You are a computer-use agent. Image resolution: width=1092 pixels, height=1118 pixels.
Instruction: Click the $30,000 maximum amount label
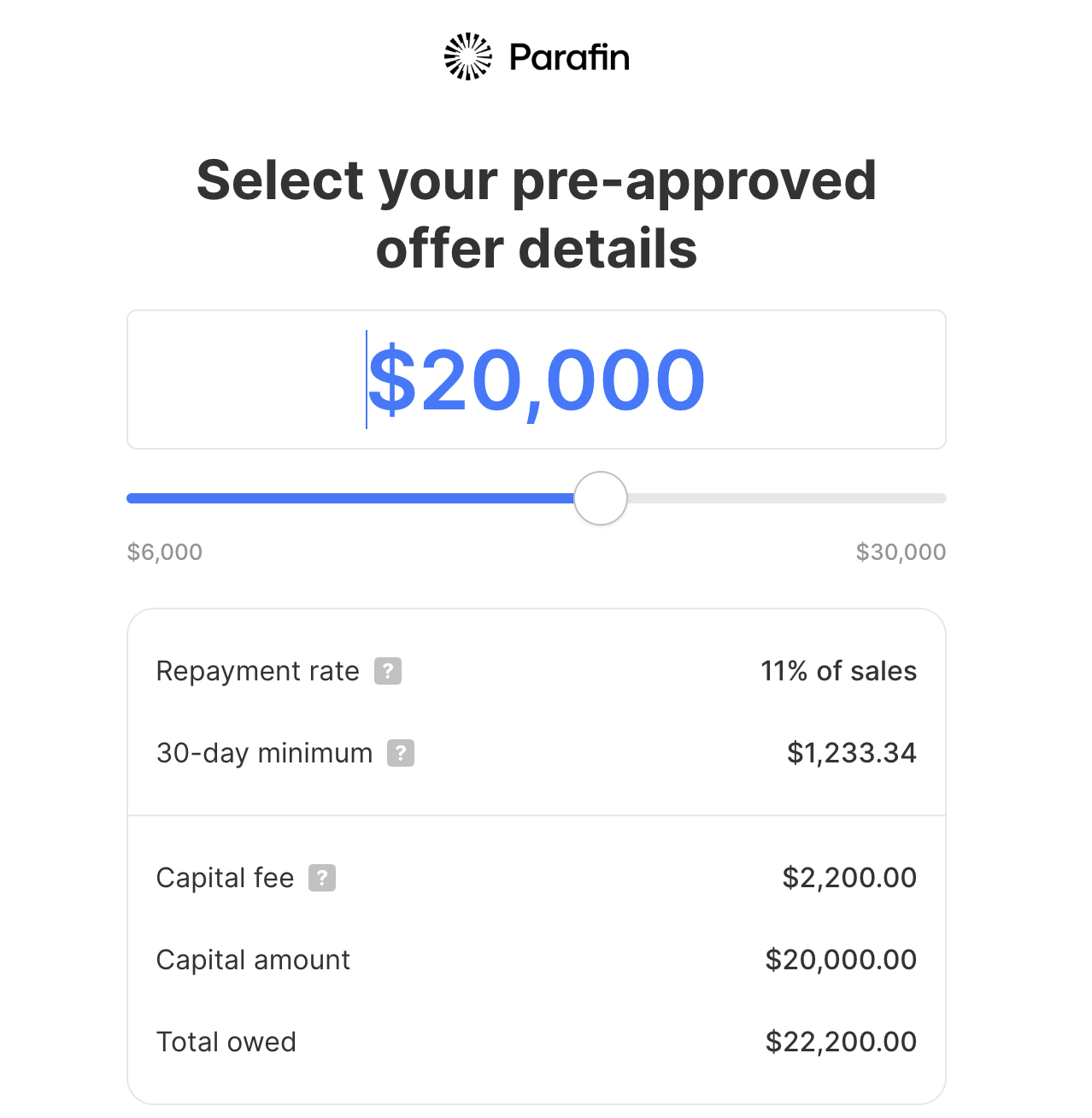tap(901, 552)
